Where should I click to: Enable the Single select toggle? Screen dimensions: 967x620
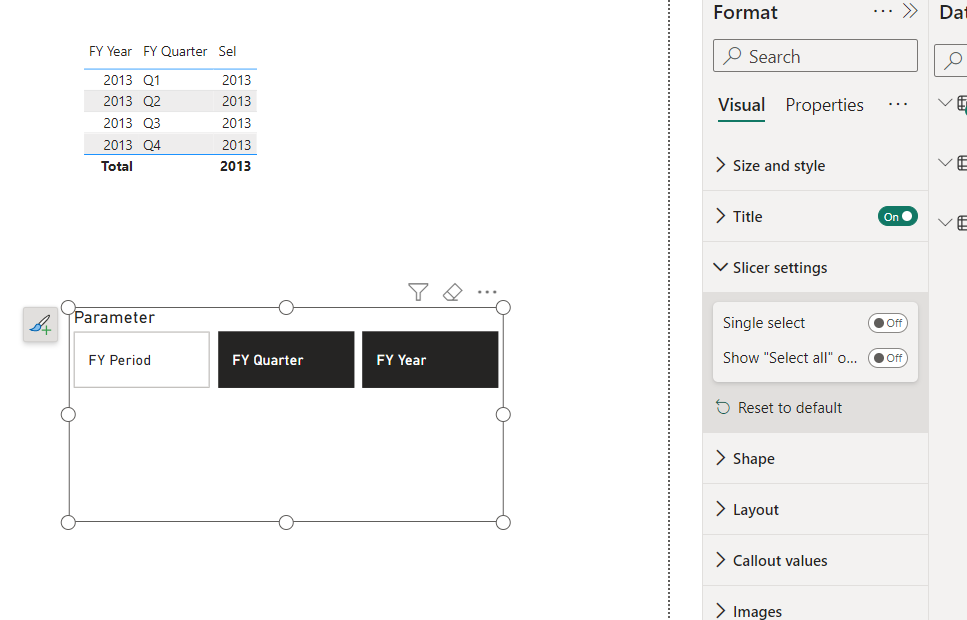click(887, 323)
